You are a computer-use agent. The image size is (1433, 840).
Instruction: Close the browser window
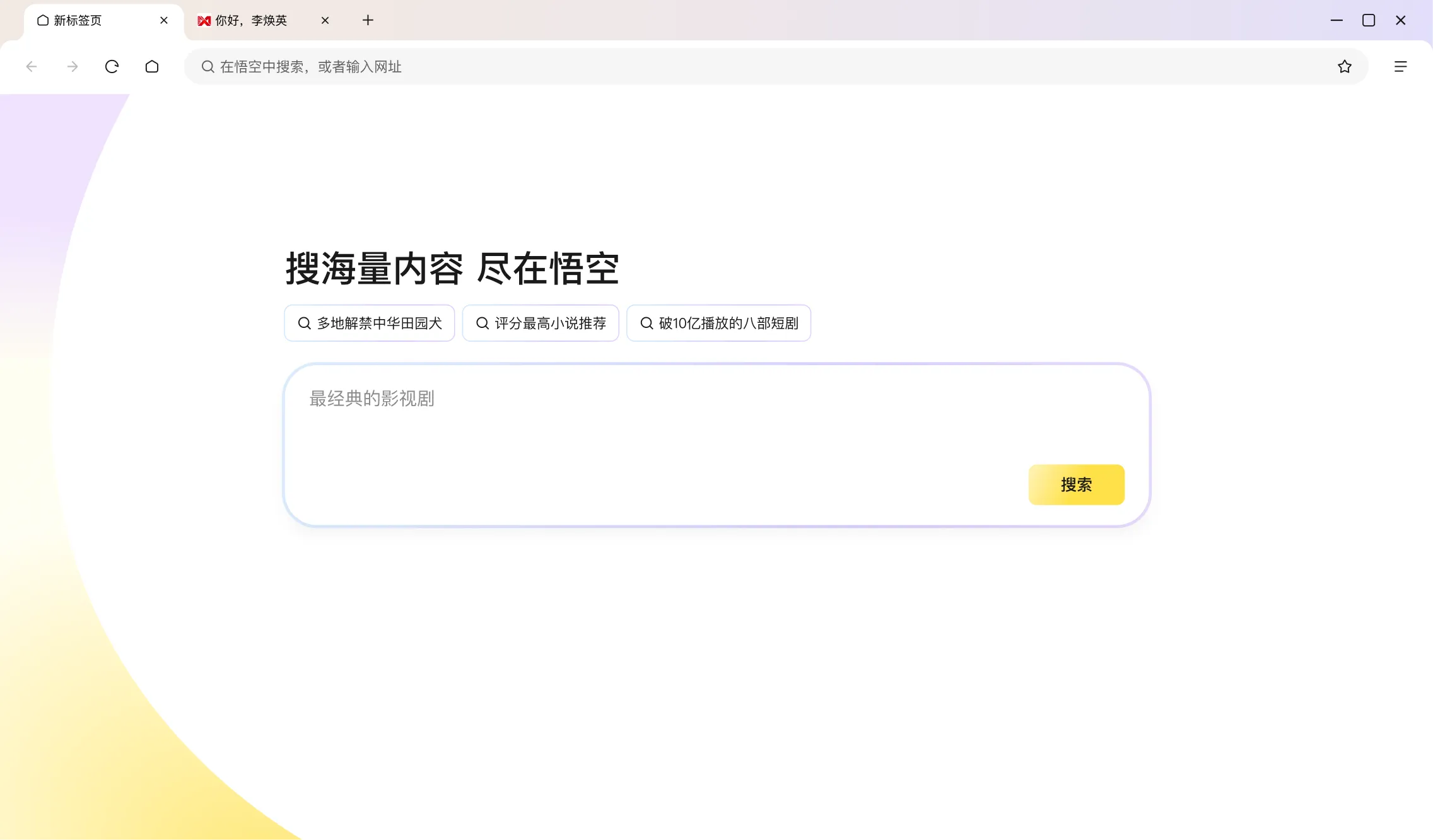click(x=1401, y=20)
